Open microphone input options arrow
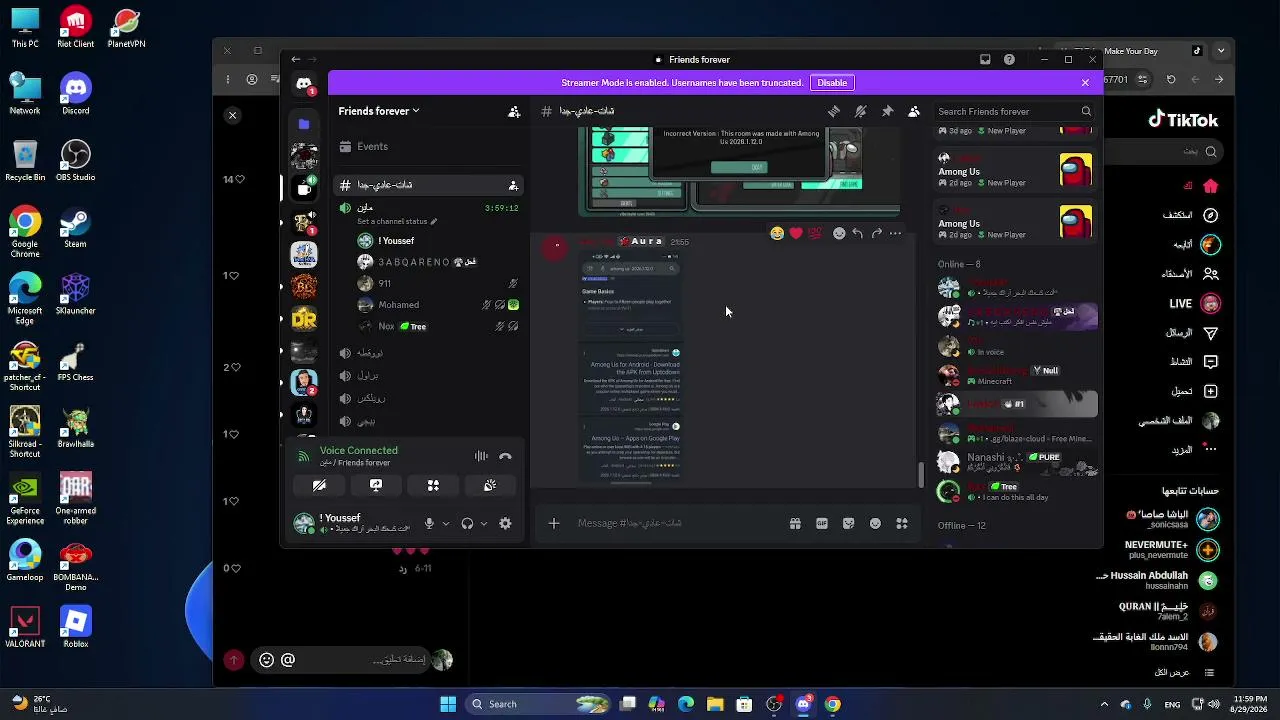1280x720 pixels. (446, 523)
